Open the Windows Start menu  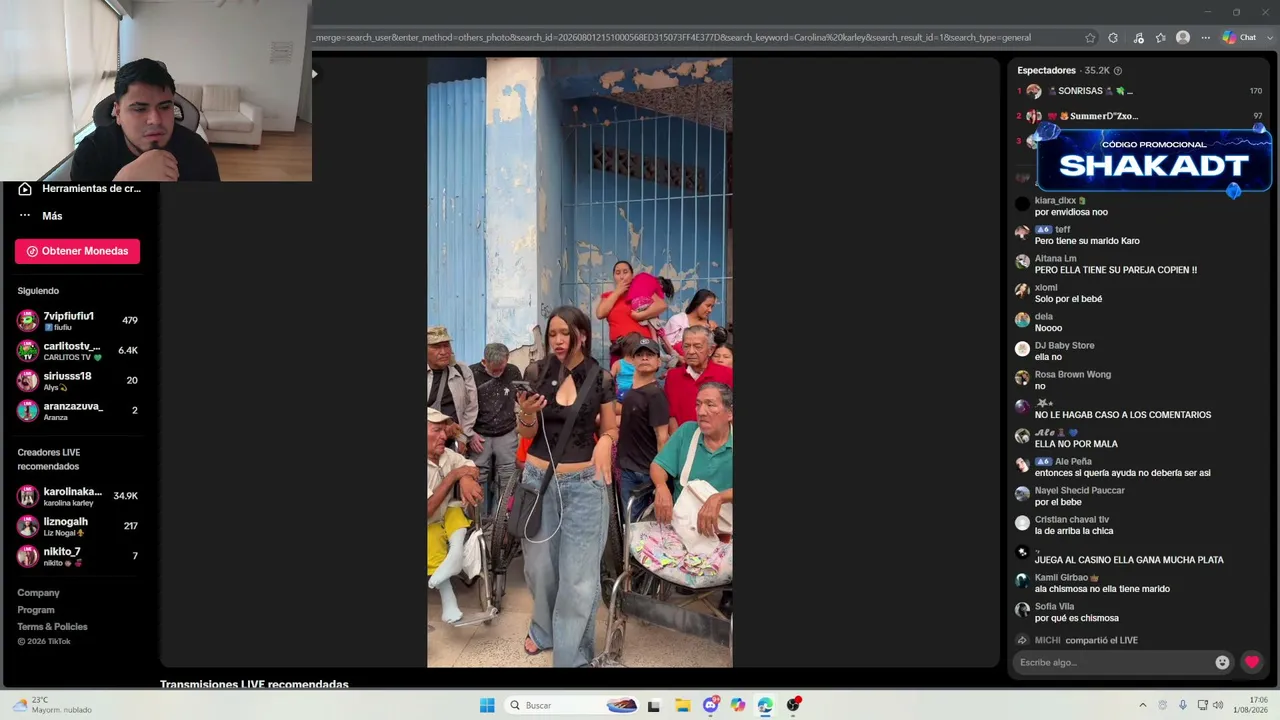point(487,705)
